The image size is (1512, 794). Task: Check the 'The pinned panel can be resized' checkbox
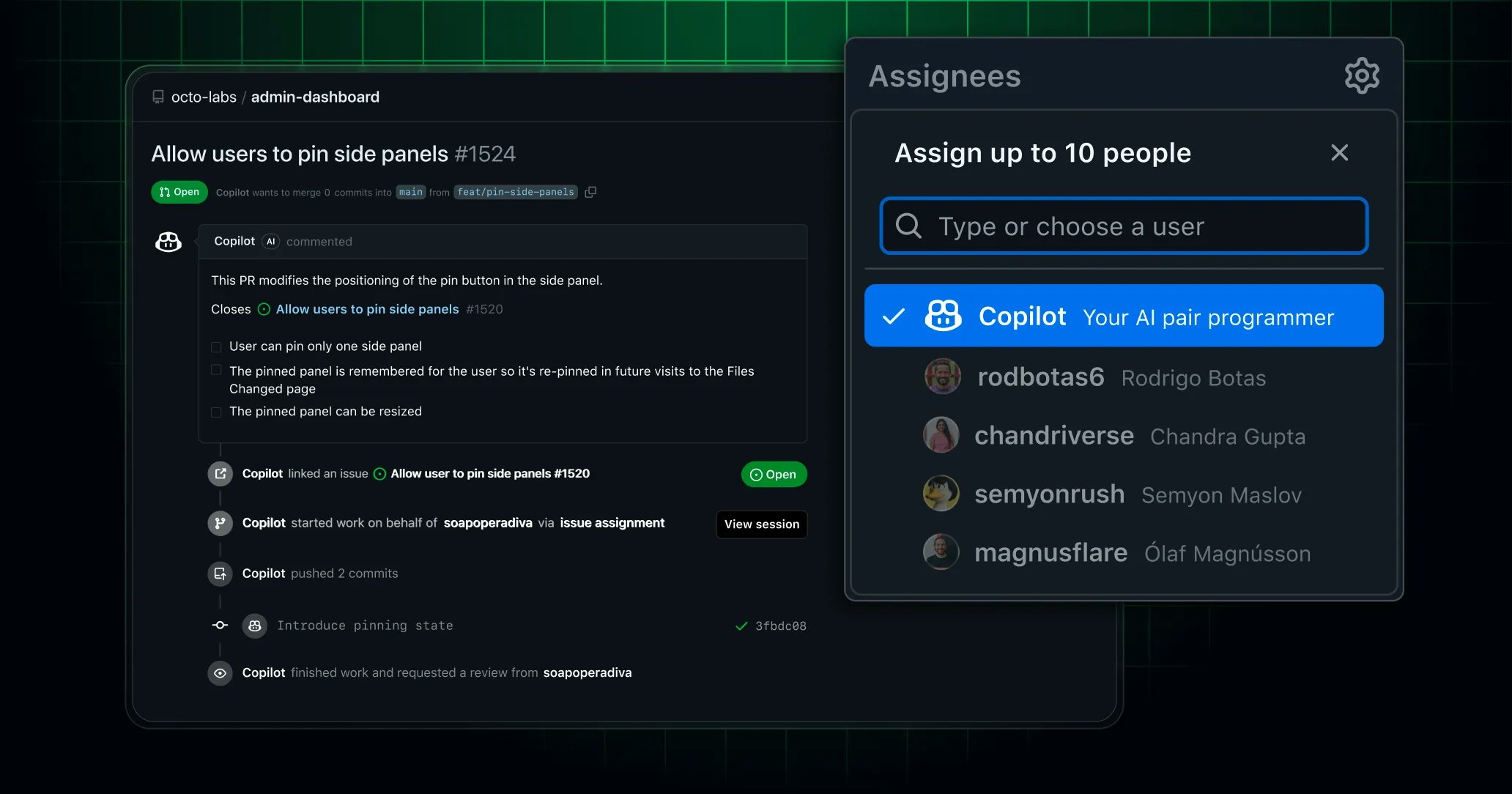coord(215,412)
